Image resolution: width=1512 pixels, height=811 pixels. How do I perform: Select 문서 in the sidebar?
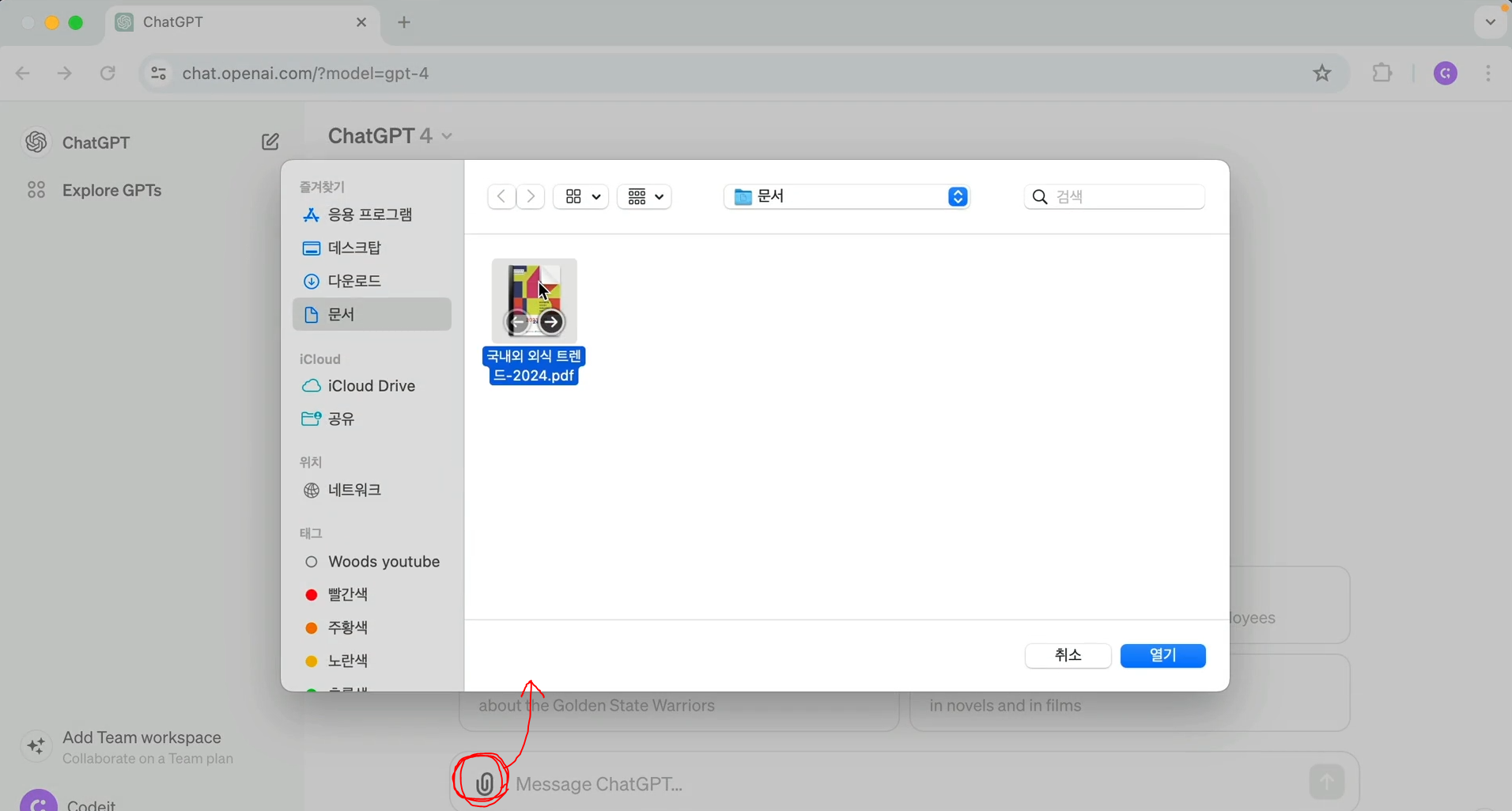coord(372,314)
